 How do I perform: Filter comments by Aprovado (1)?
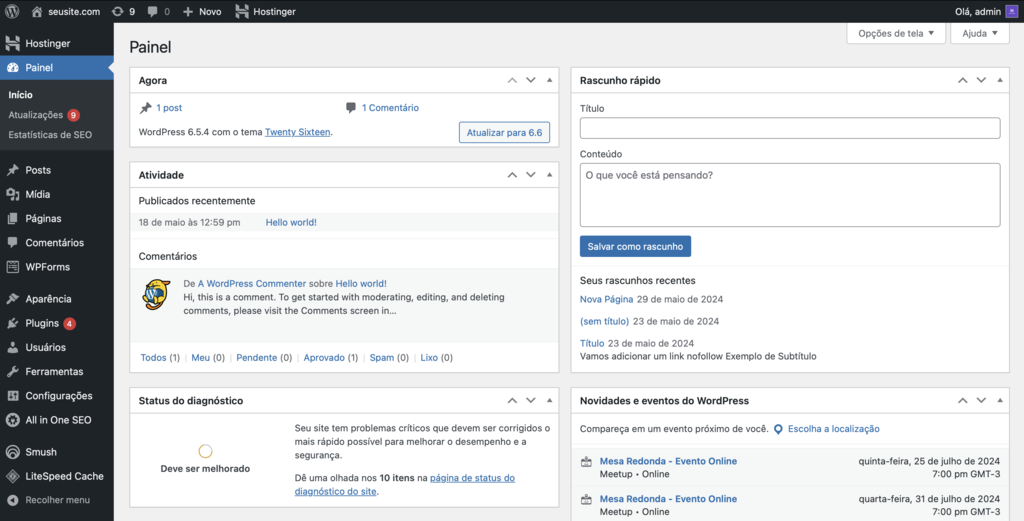pos(330,358)
